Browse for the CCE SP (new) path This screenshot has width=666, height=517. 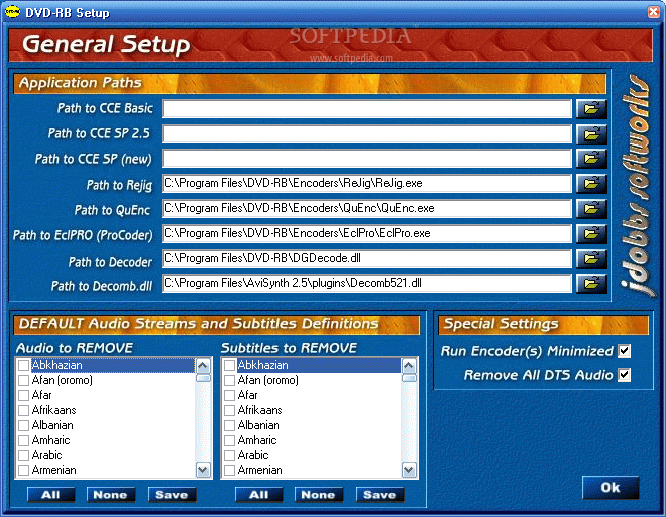[x=591, y=159]
